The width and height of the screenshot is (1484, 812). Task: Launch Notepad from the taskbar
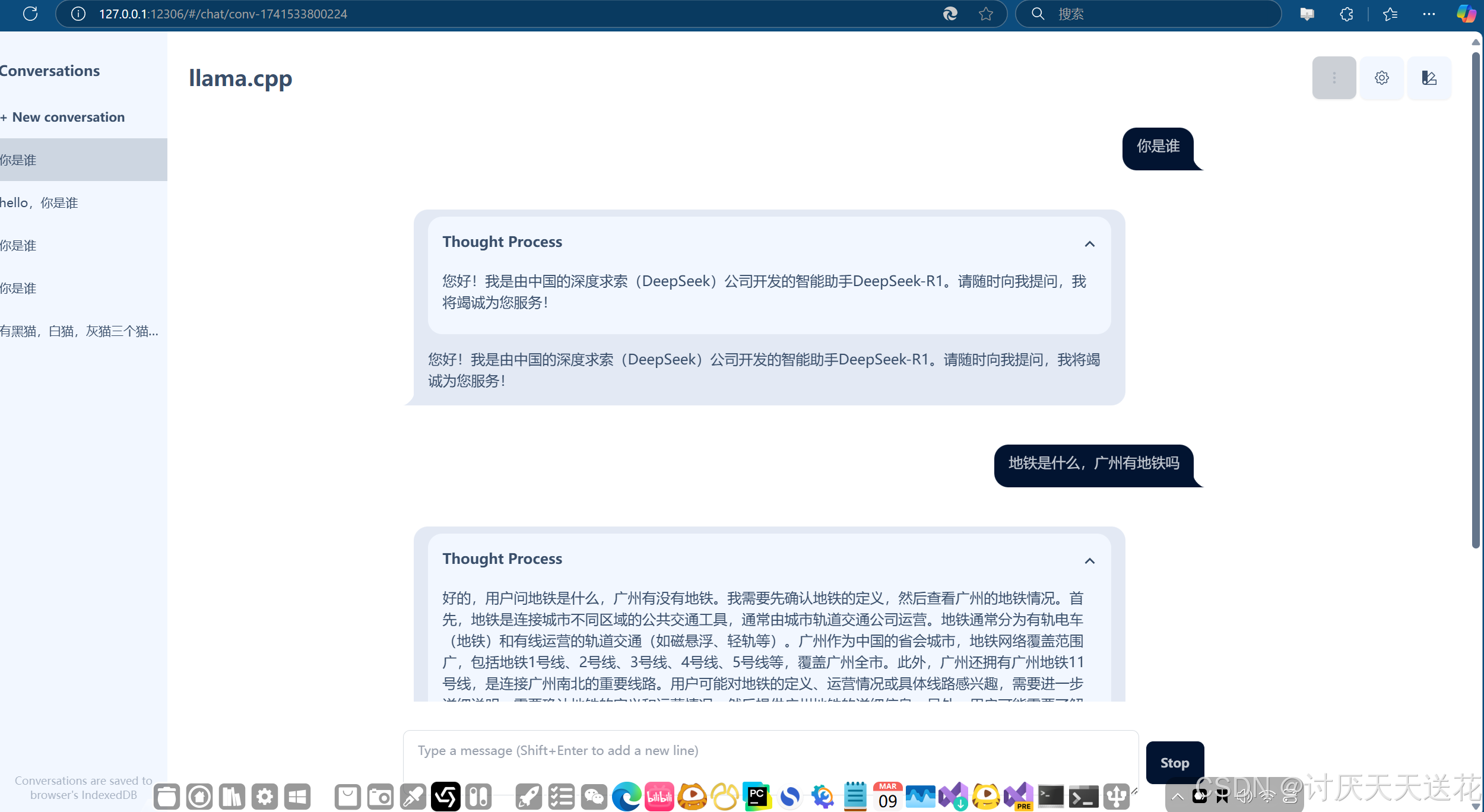[855, 797]
